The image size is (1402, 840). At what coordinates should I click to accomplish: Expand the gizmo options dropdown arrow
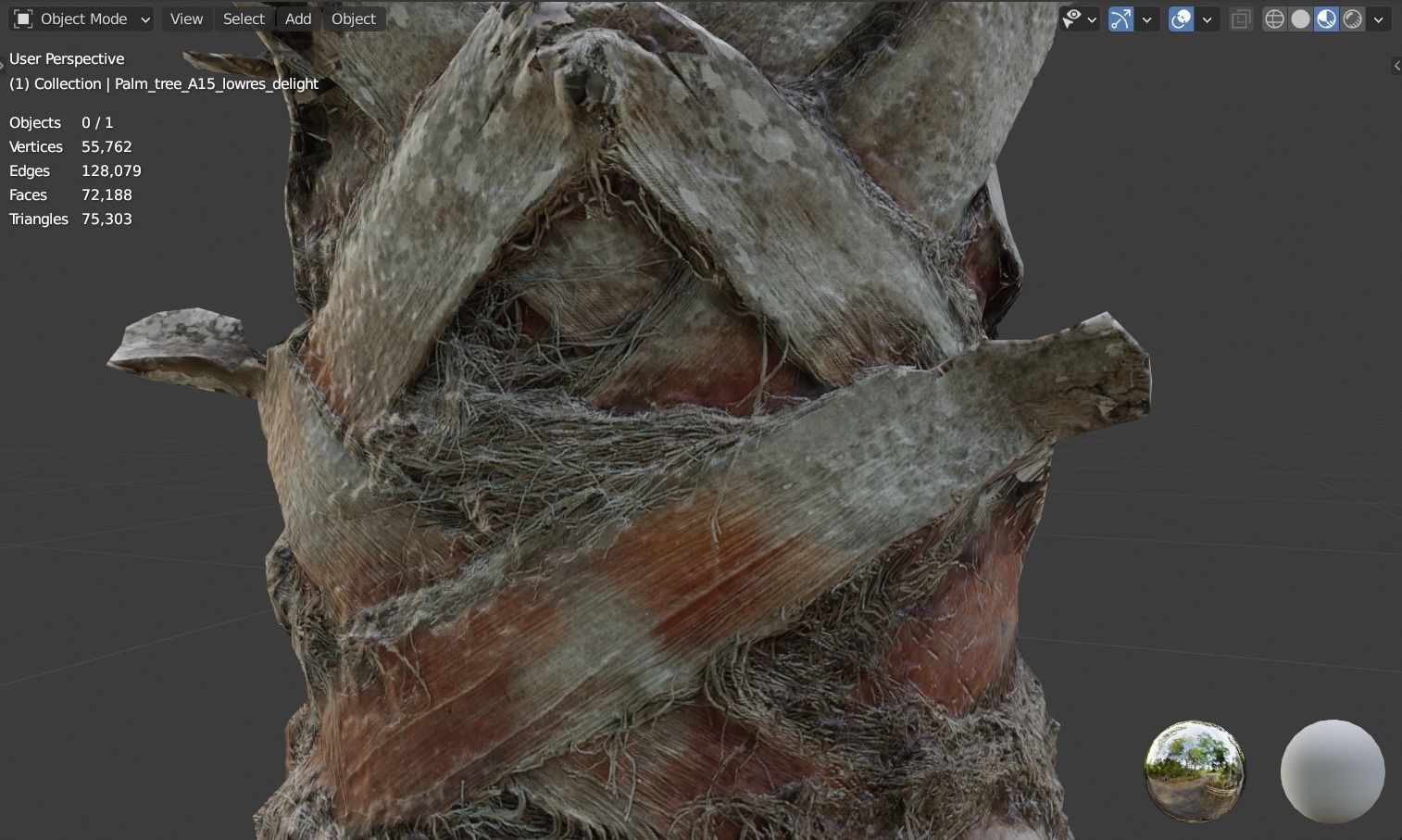click(x=1147, y=19)
